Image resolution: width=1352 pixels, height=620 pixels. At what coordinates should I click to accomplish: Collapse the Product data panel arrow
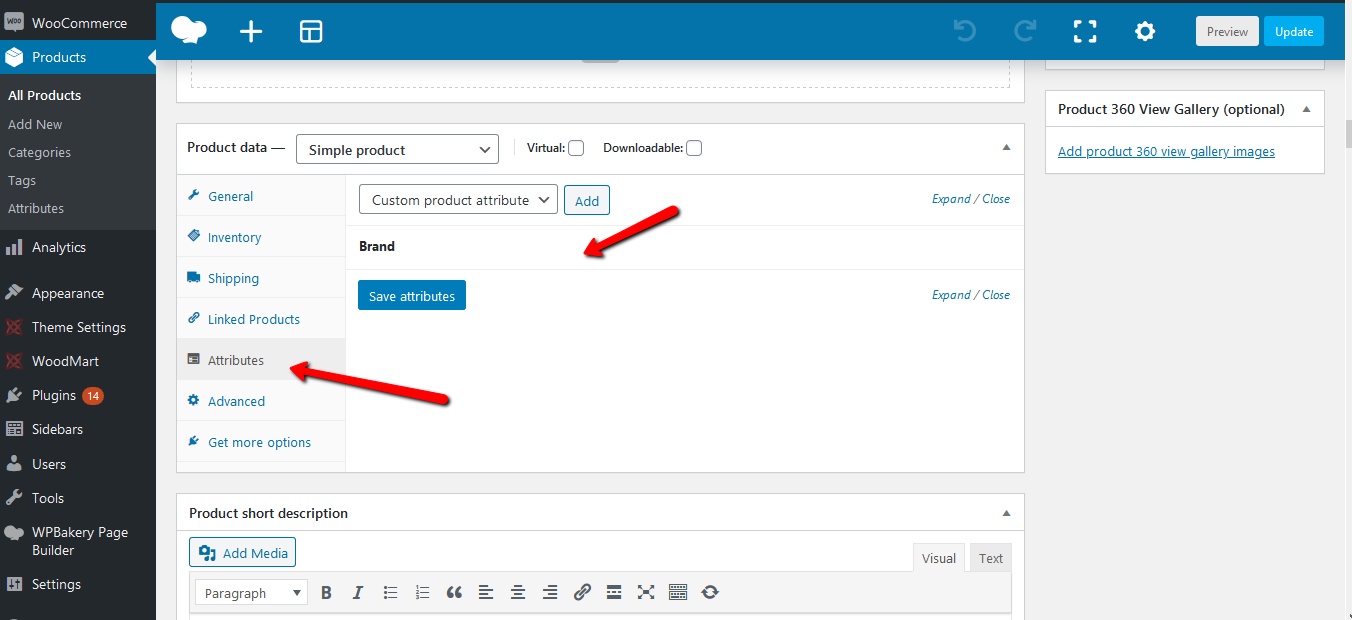coord(1006,147)
